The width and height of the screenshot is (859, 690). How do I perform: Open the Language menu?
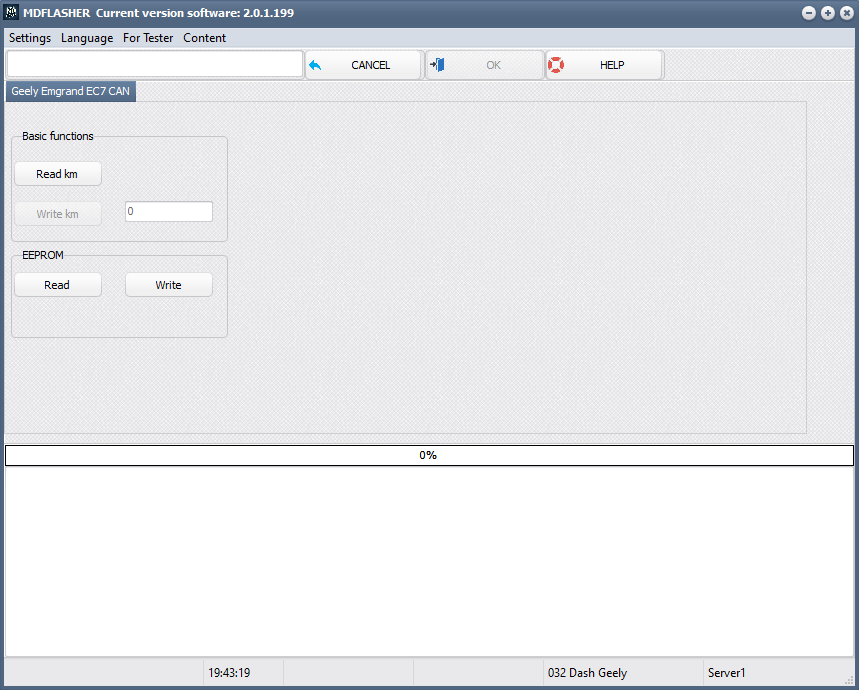[x=87, y=38]
